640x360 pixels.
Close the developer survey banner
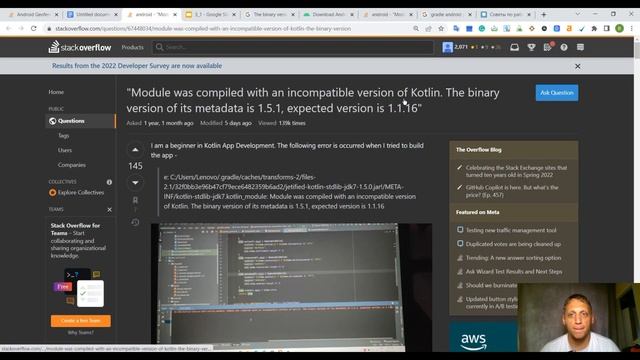578,66
